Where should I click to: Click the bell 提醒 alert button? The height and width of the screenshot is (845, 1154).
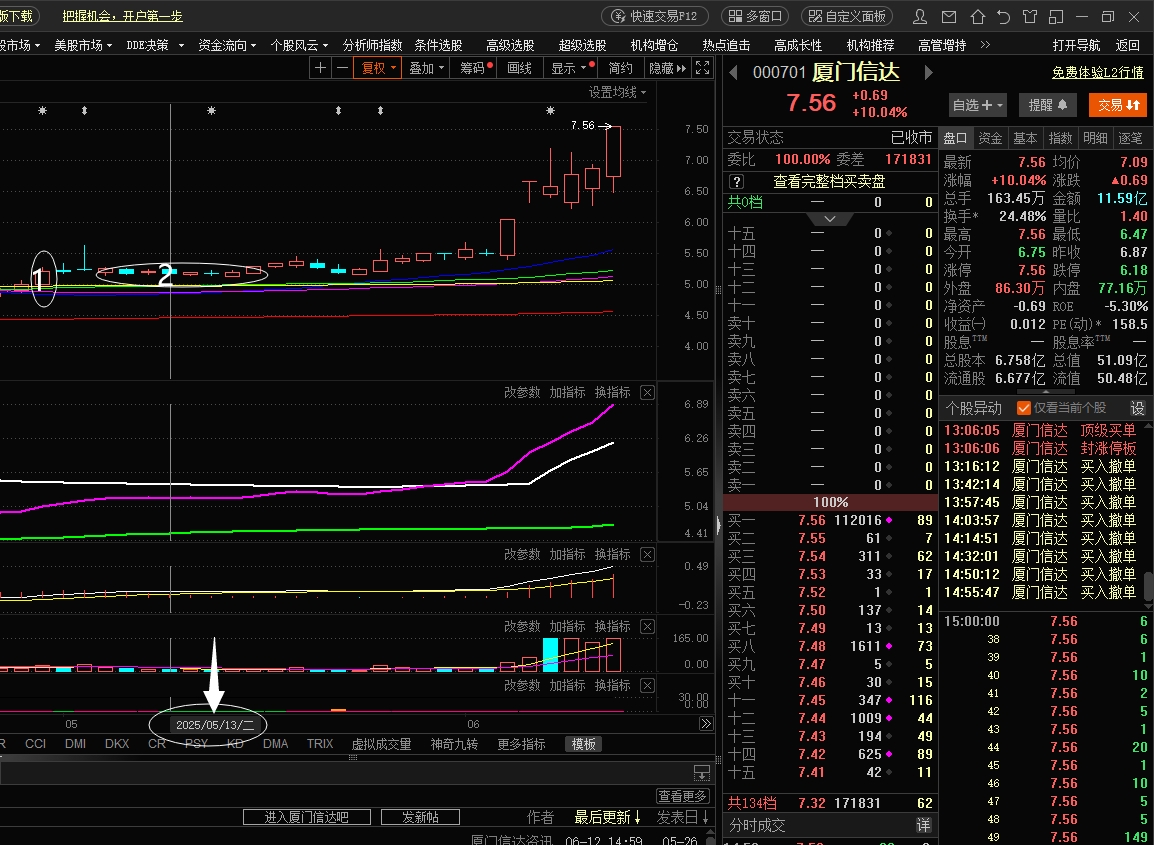click(x=1047, y=105)
